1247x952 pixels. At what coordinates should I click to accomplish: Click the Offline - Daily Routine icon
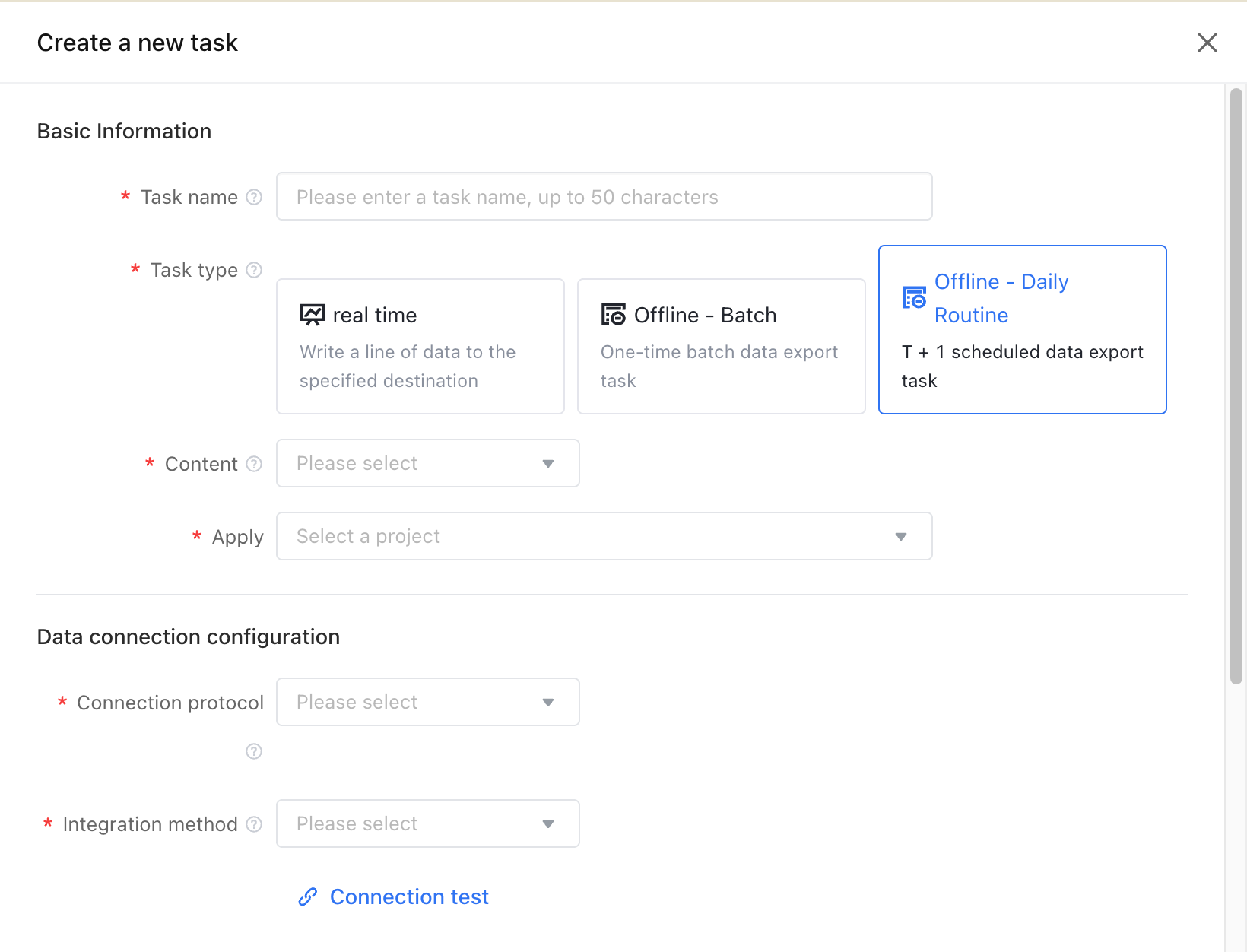[914, 298]
